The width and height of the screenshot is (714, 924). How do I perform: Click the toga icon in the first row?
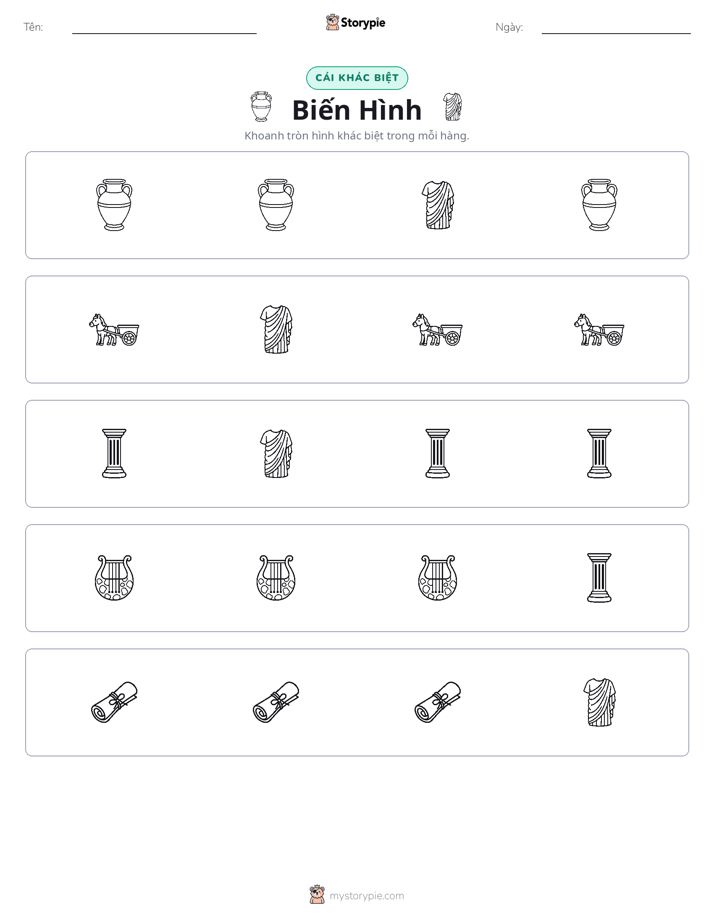438,205
